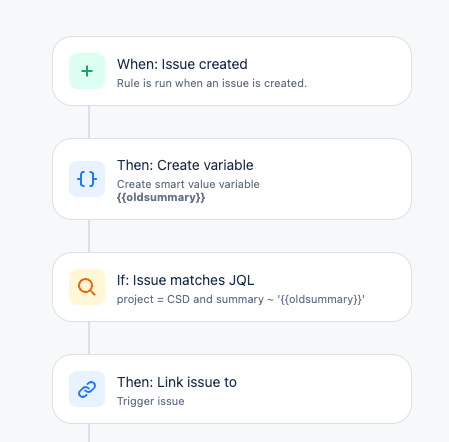Open the 'Then: Create variable' action title
The height and width of the screenshot is (442, 449).
pyautogui.click(x=185, y=165)
